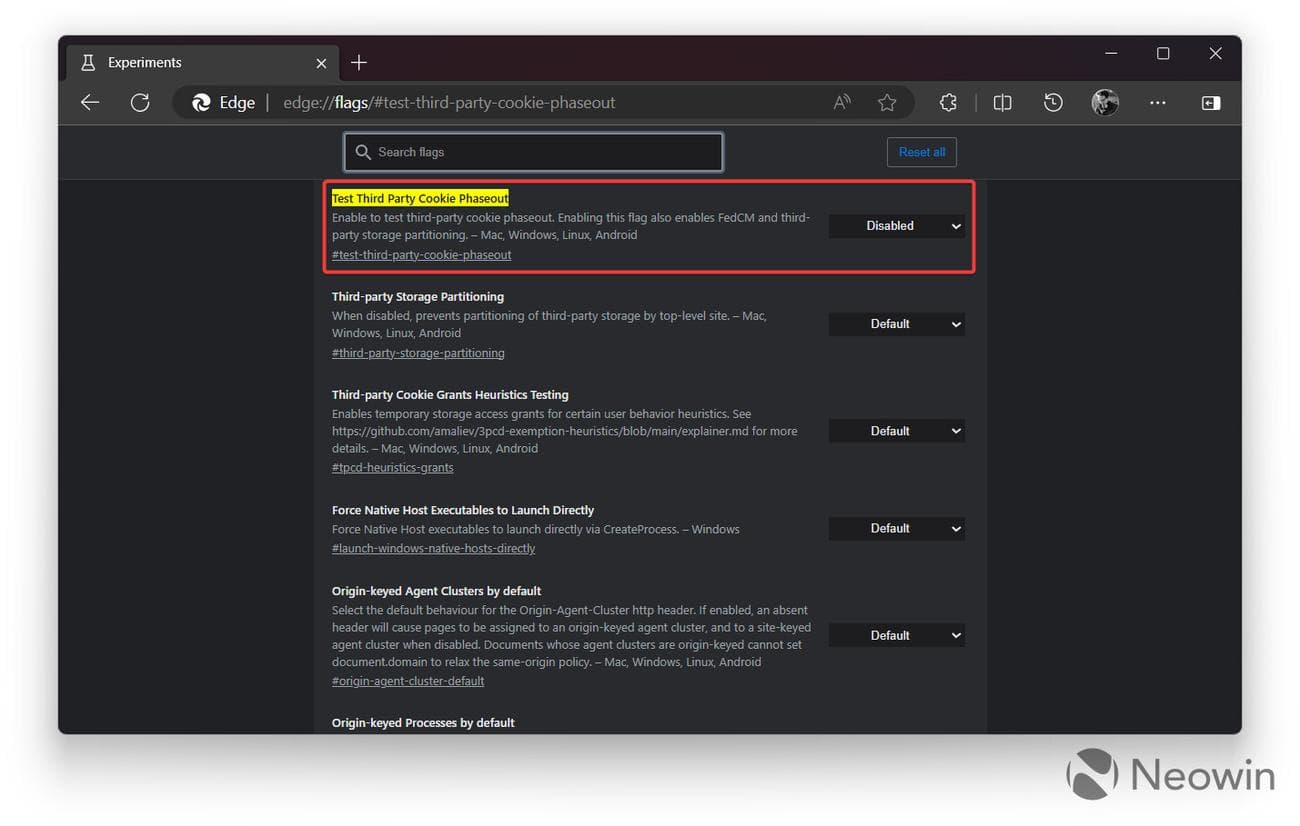Refresh the page with reload icon
Screen dimensions: 1300x826
click(140, 102)
